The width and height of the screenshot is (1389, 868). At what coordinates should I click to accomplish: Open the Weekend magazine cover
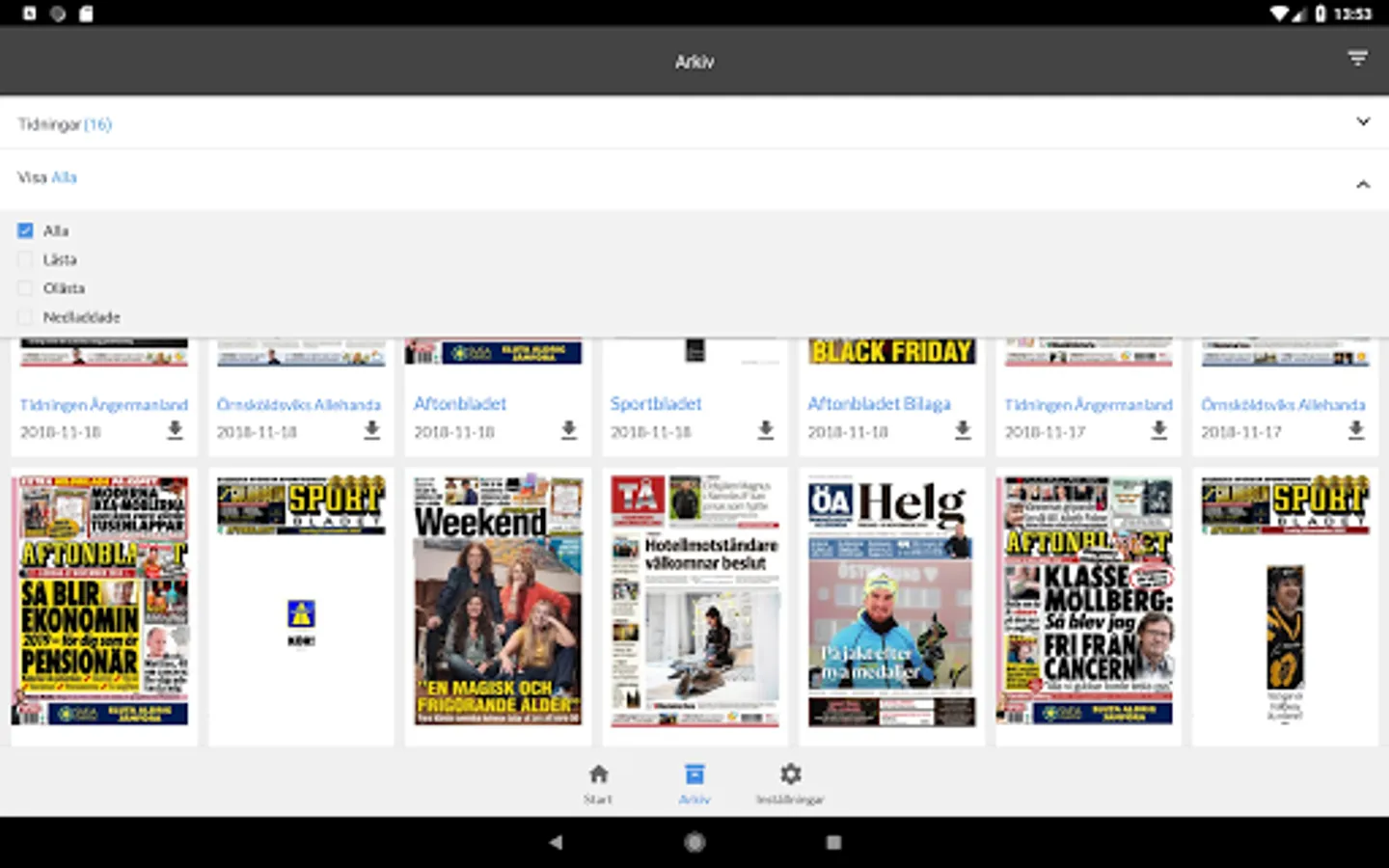(x=498, y=600)
